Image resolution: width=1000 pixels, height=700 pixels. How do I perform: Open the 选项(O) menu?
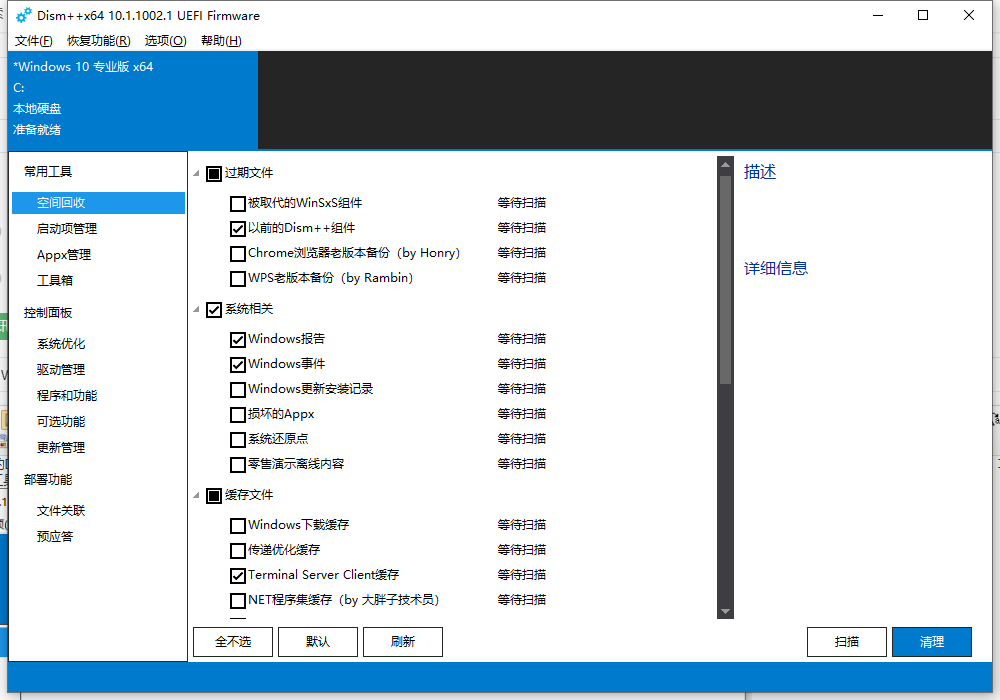tap(166, 41)
